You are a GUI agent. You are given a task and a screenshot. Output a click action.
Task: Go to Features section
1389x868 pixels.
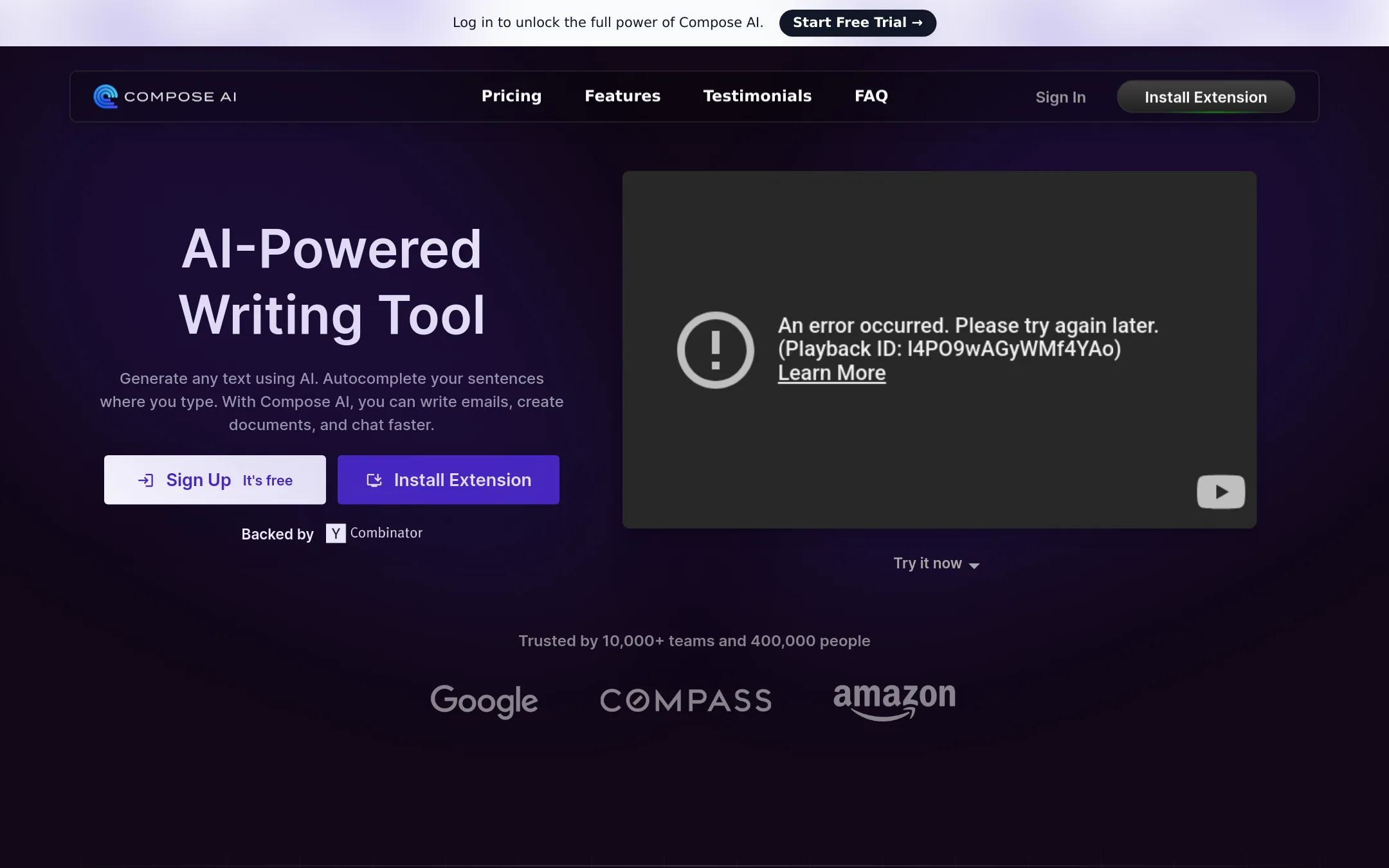point(622,96)
